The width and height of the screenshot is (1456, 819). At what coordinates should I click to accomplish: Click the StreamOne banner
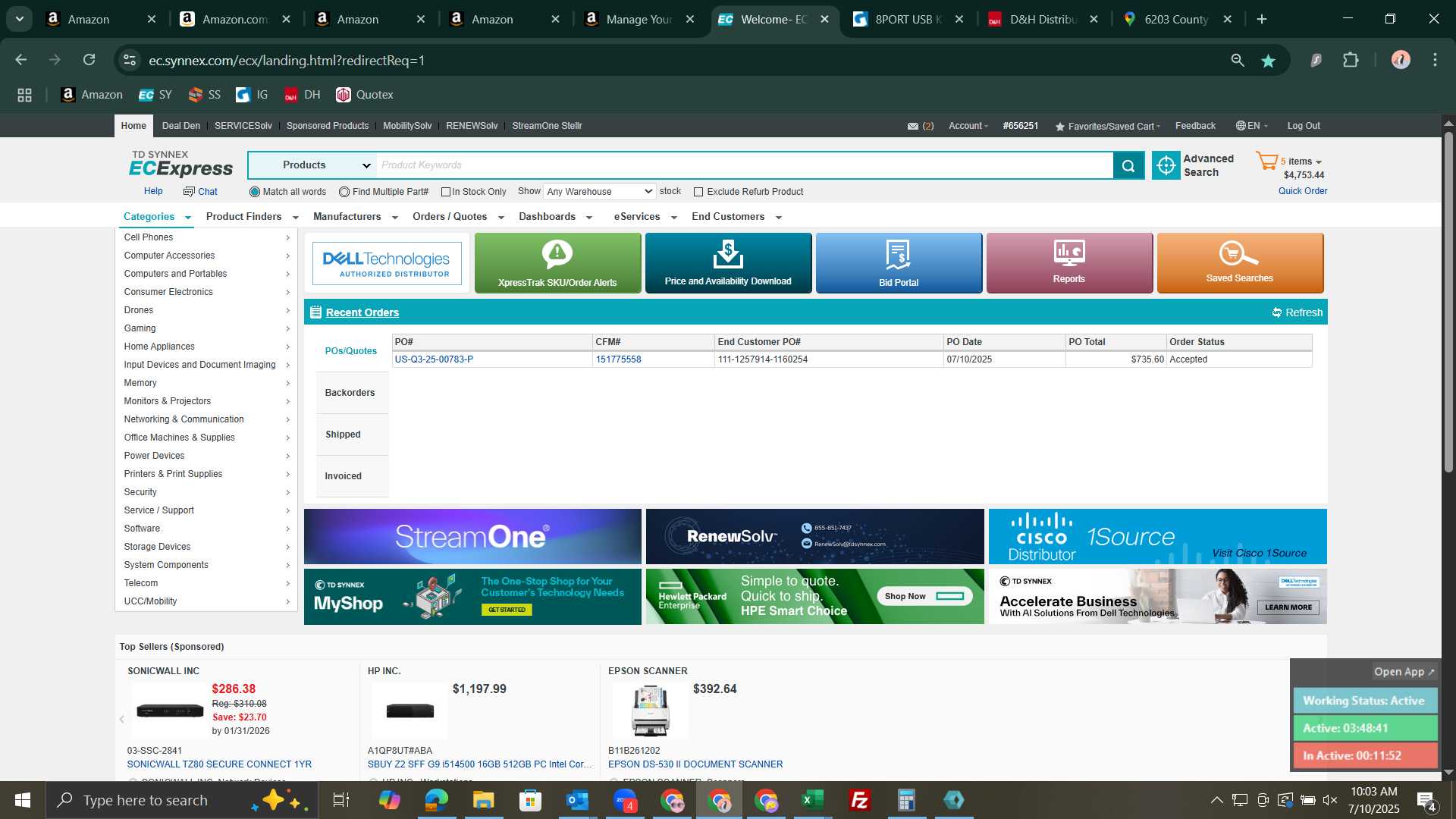tap(472, 536)
